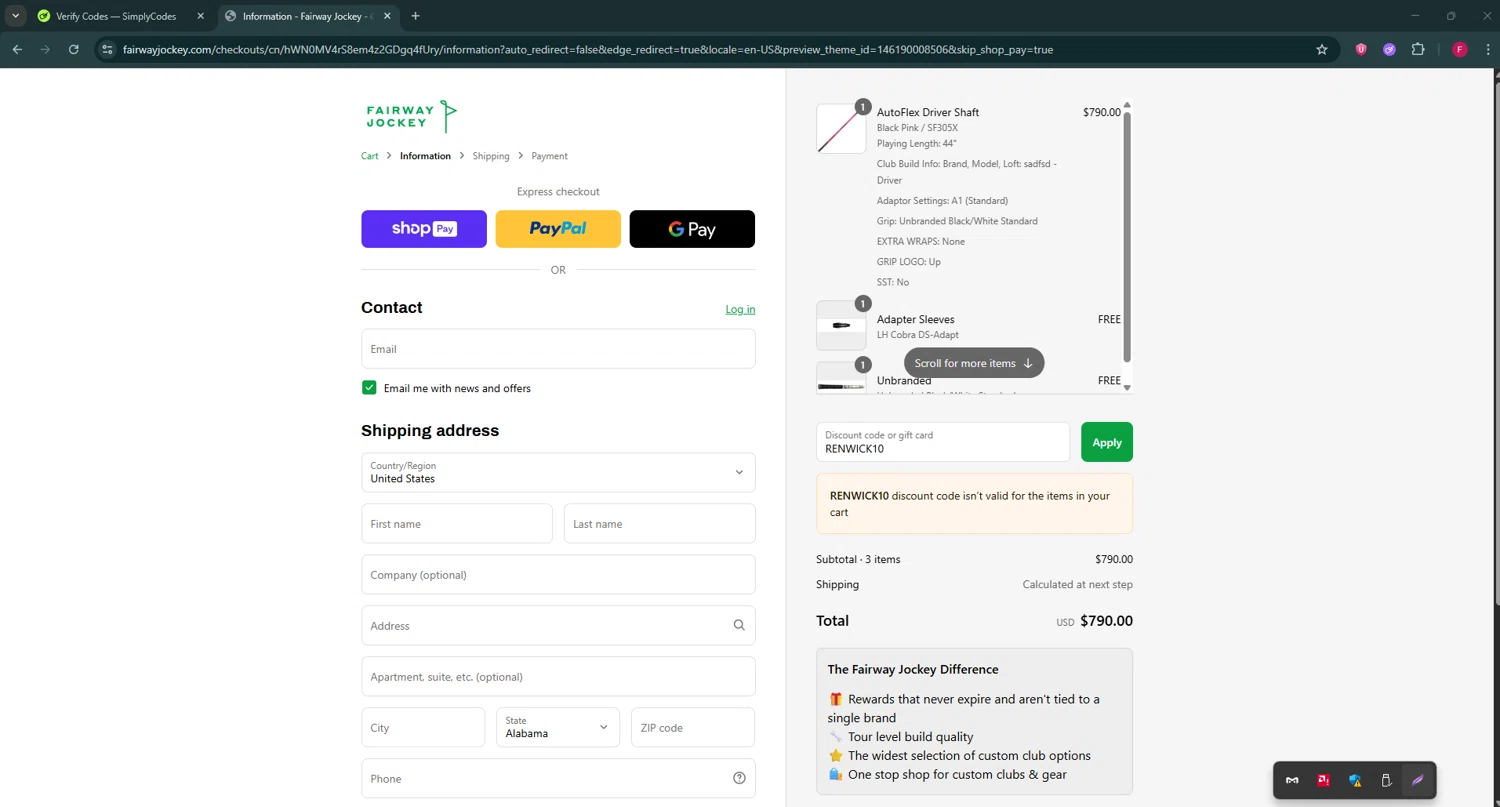Click the Apartment, suite field
The height and width of the screenshot is (807, 1500).
(x=558, y=676)
